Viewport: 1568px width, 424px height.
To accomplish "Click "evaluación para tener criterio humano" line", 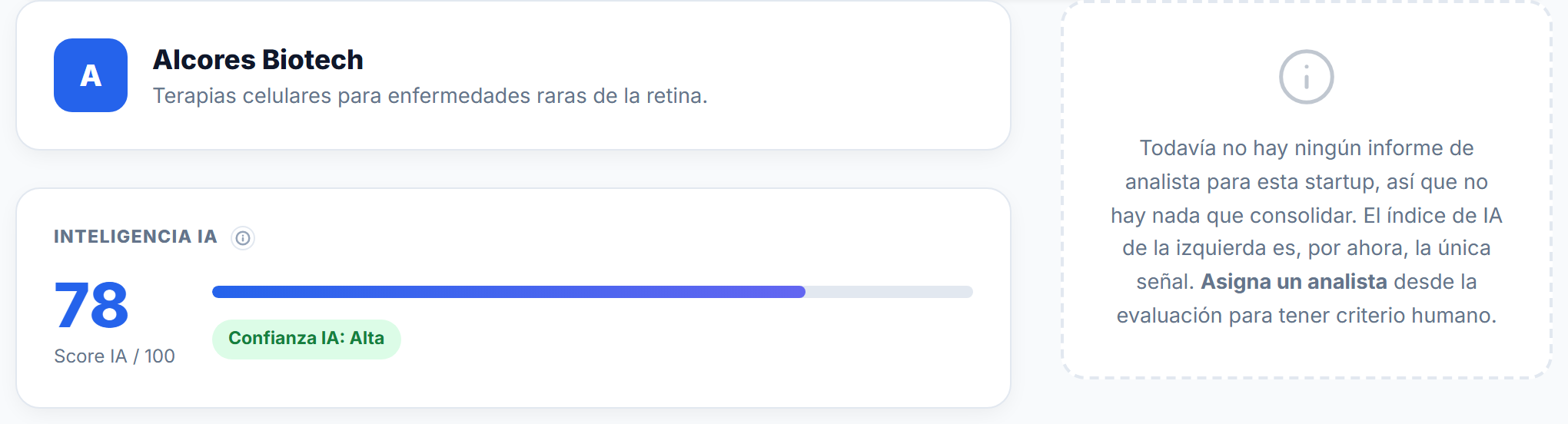I will point(1307,316).
